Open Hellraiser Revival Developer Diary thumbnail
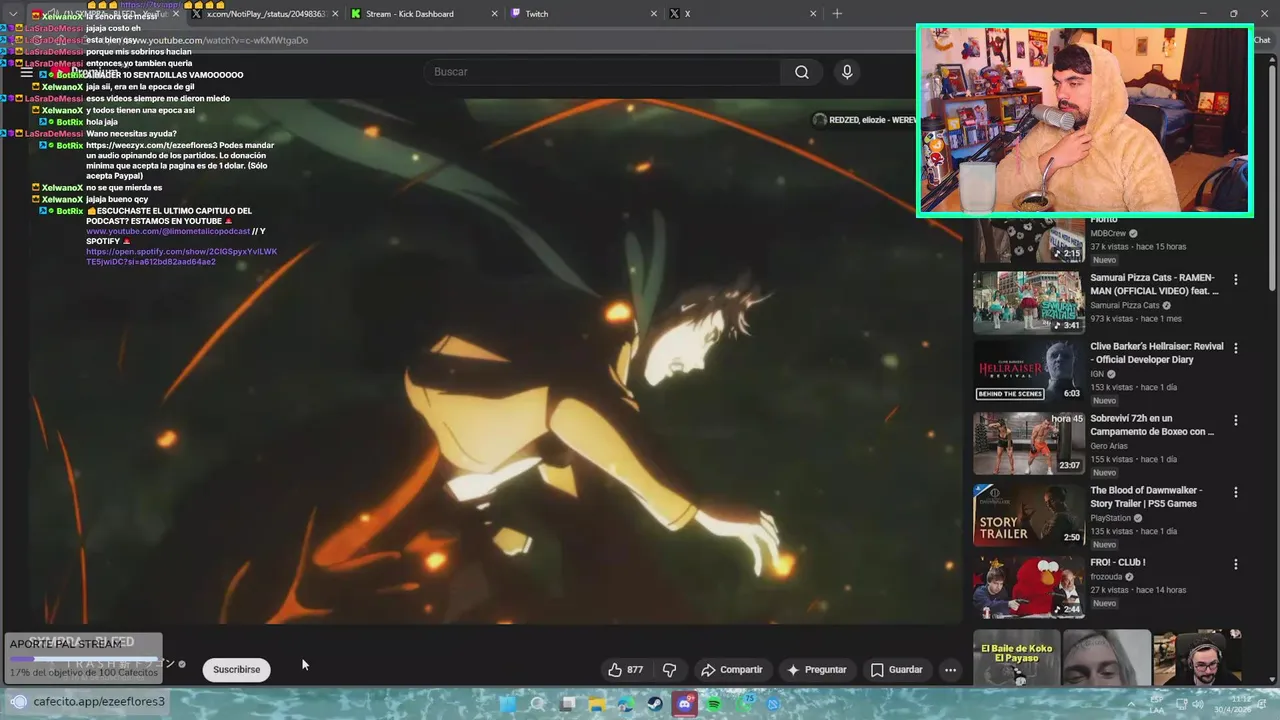Screen dimensions: 1280x720 point(1028,371)
